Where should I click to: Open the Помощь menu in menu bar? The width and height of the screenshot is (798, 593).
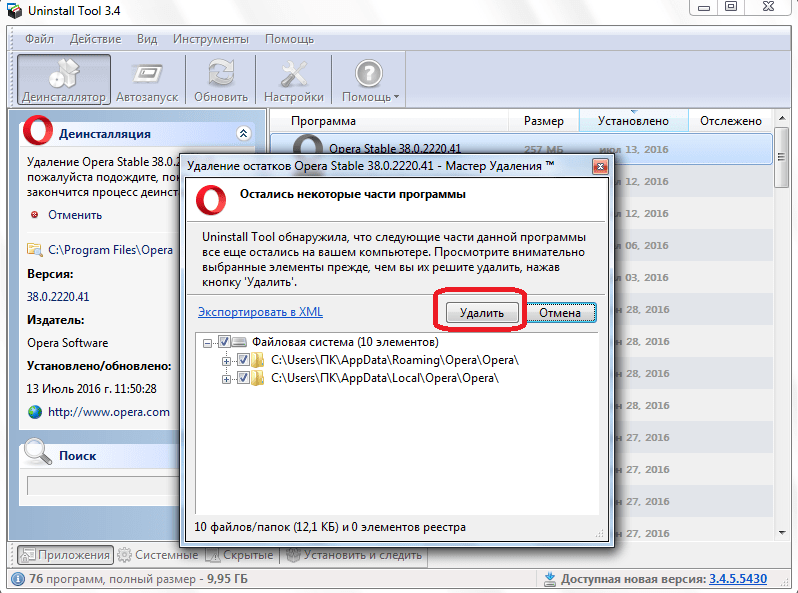tap(289, 39)
